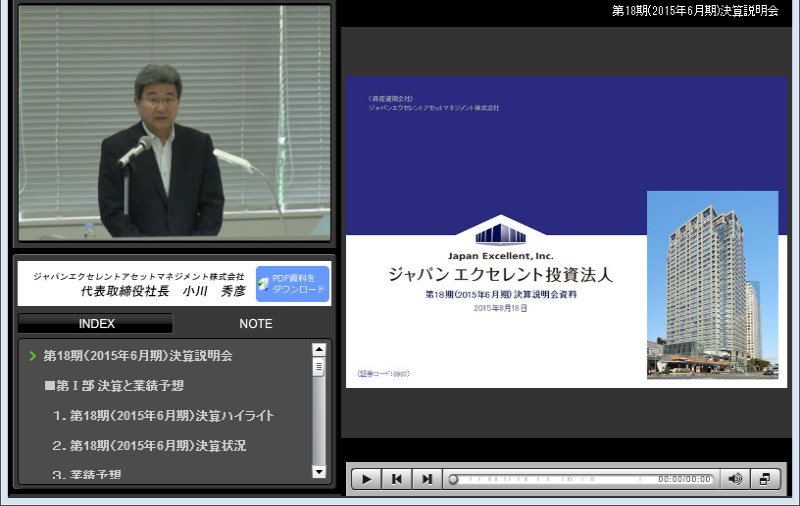This screenshot has width=800, height=506.
Task: Select 第Ⅰ部 決算と業績予想 in the index
Action: [x=114, y=386]
